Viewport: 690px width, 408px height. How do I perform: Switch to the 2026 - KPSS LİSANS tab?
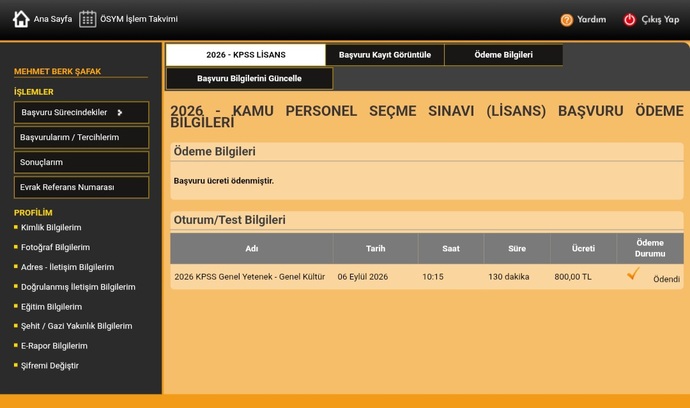246,55
